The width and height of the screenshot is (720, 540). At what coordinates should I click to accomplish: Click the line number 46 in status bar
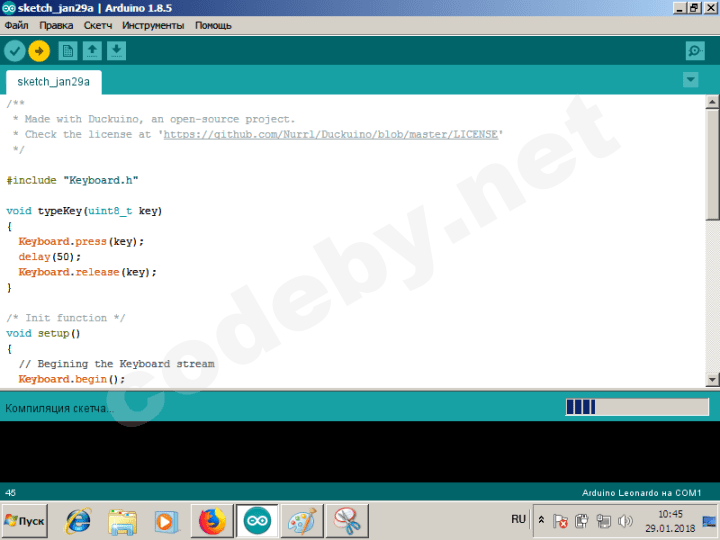(x=10, y=493)
